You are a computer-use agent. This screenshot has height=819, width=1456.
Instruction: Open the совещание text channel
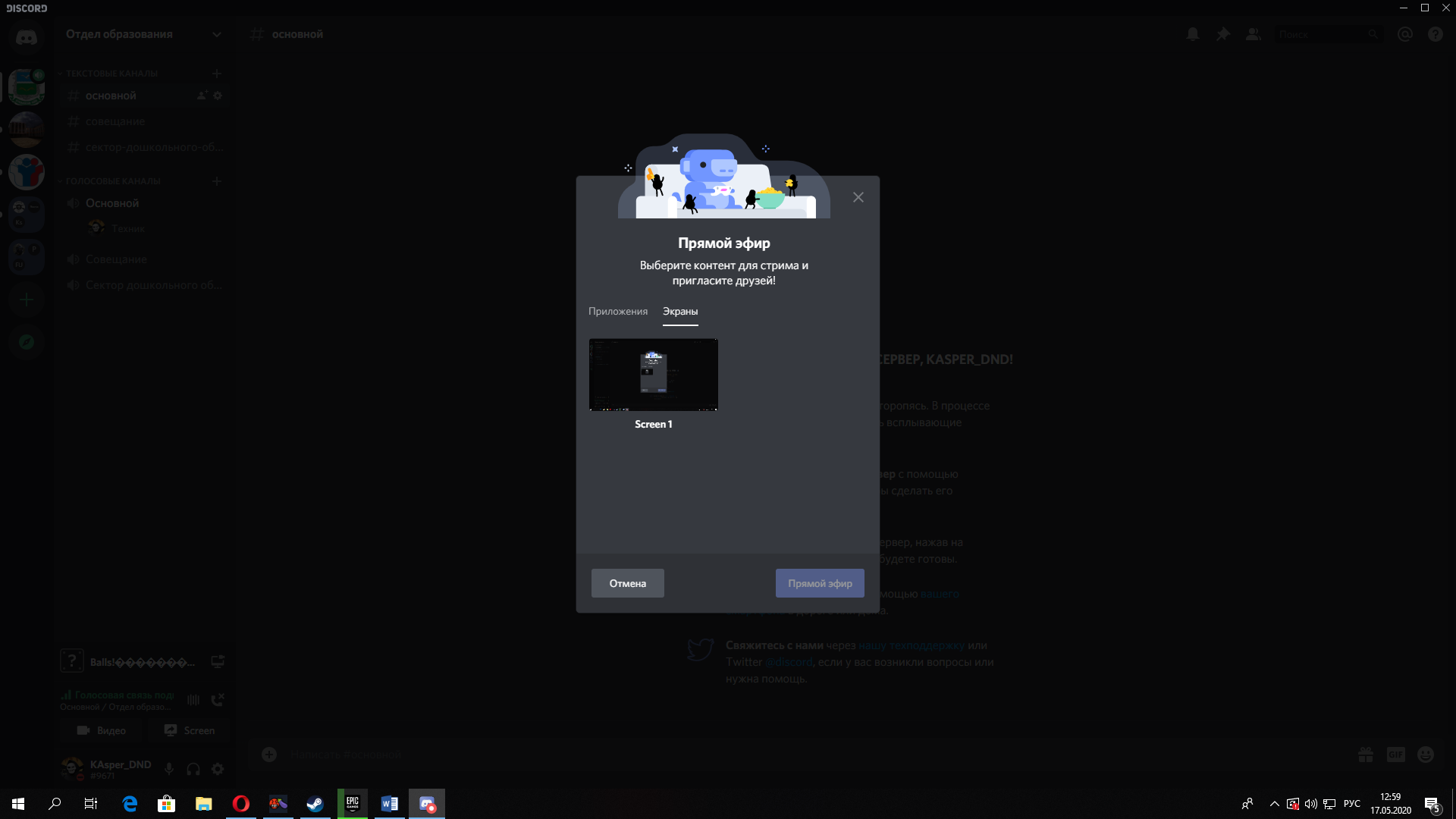tap(144, 121)
